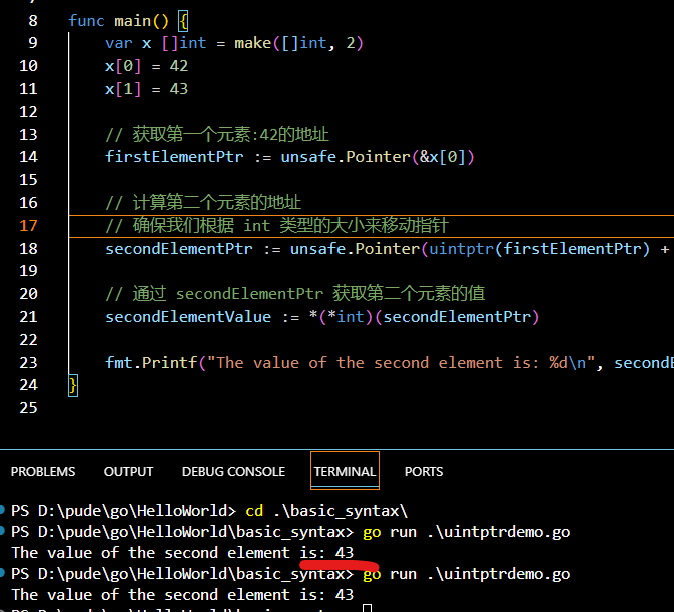Select the TERMINAL panel tab
Image resolution: width=674 pixels, height=612 pixels.
point(344,471)
